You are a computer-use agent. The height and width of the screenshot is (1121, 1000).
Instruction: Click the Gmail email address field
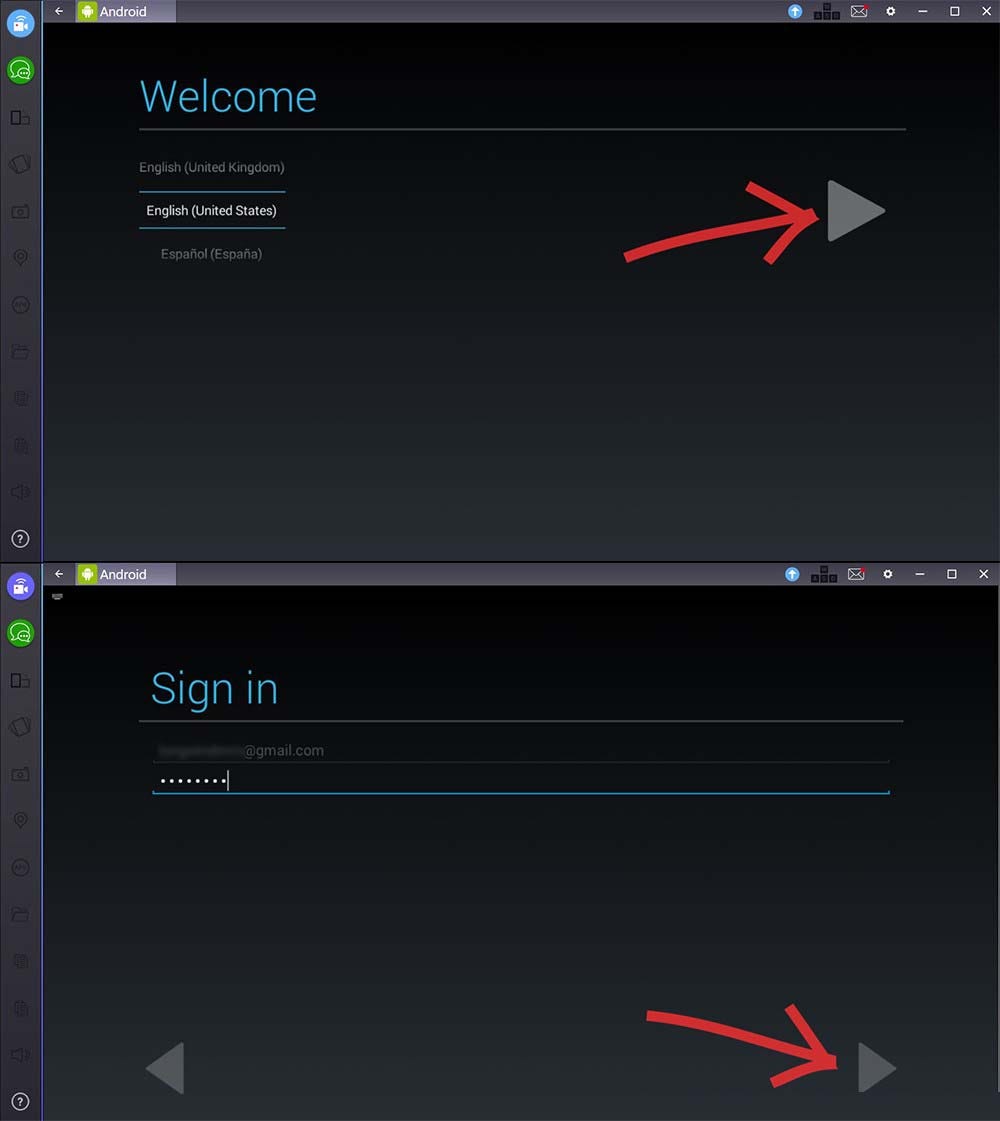point(520,751)
